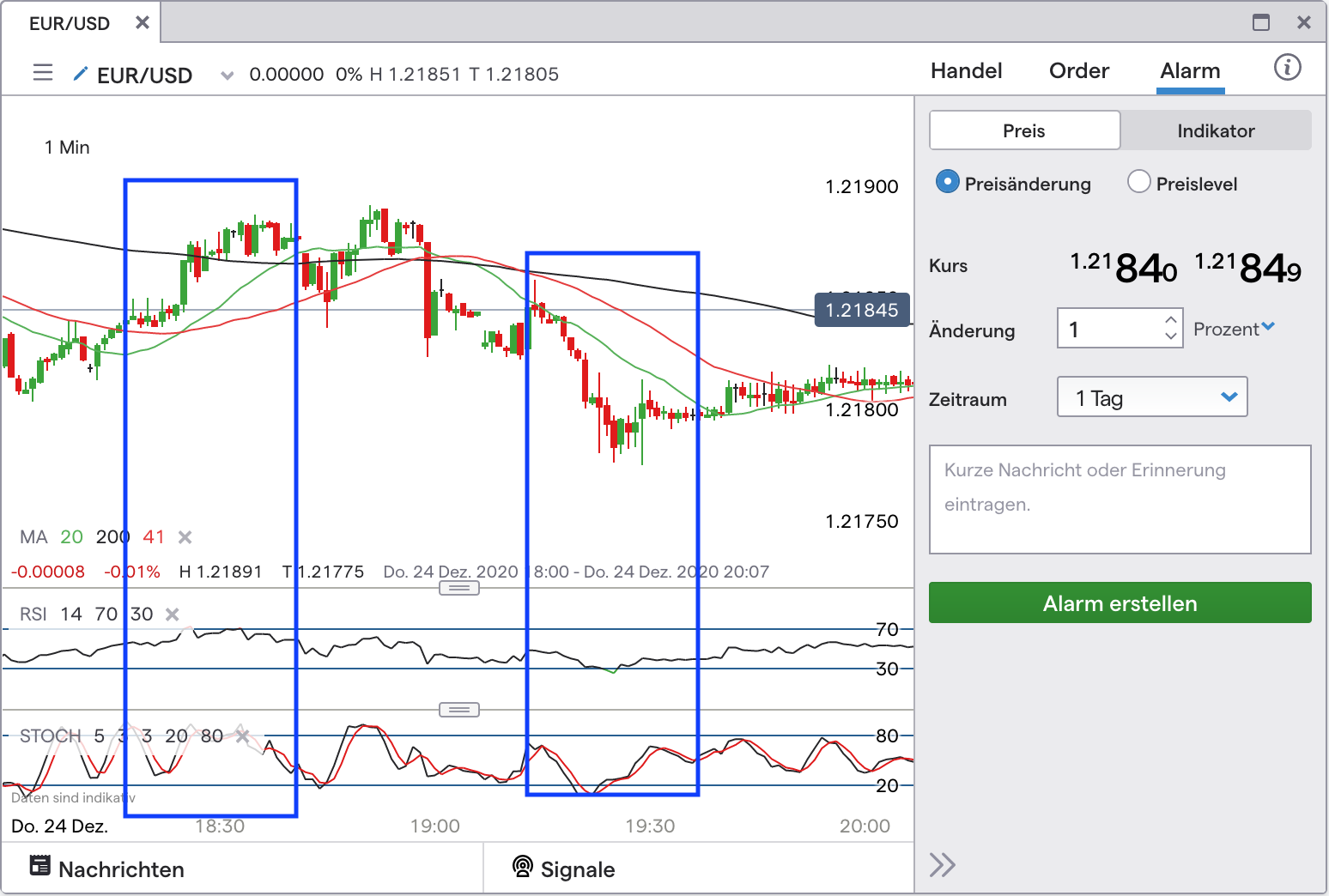Close the EUR/USD tab
This screenshot has height=896, width=1329.
point(143,23)
